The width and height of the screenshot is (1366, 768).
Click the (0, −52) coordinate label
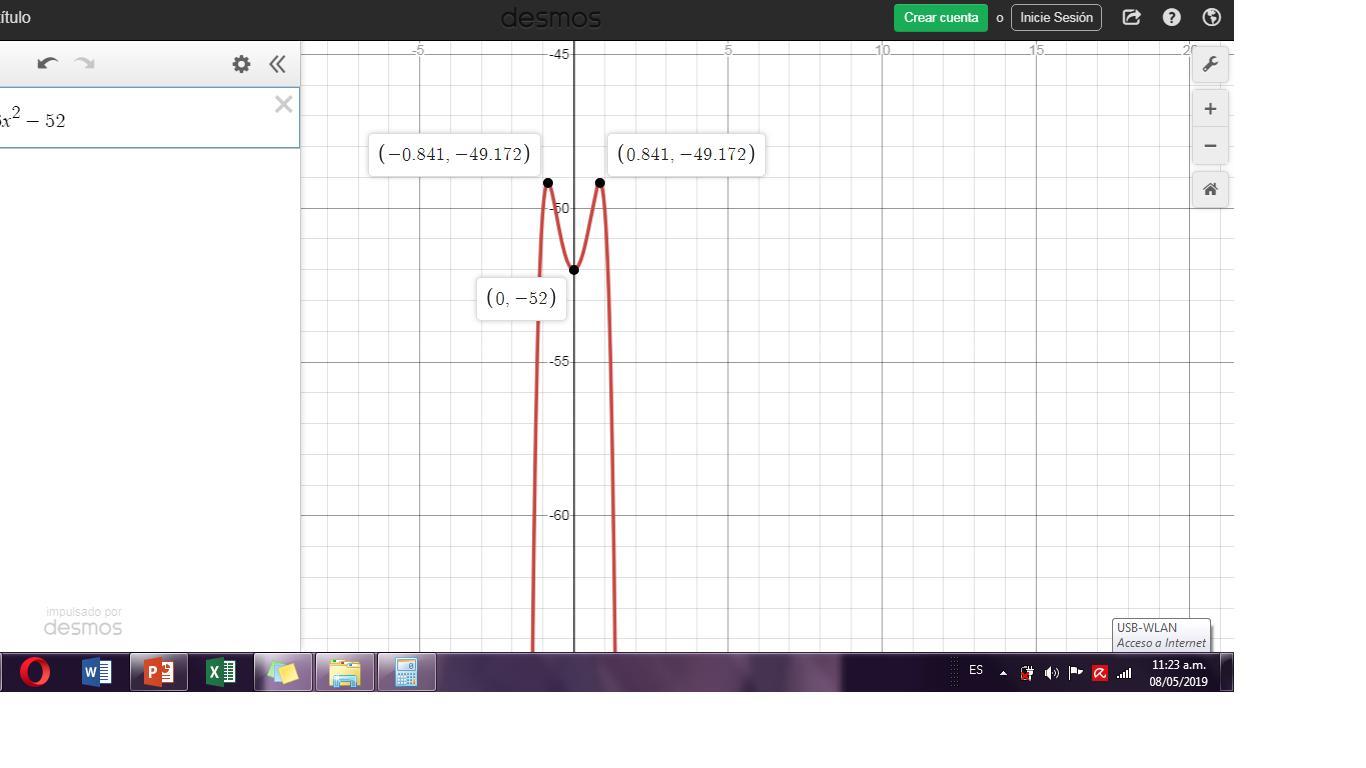coord(521,298)
